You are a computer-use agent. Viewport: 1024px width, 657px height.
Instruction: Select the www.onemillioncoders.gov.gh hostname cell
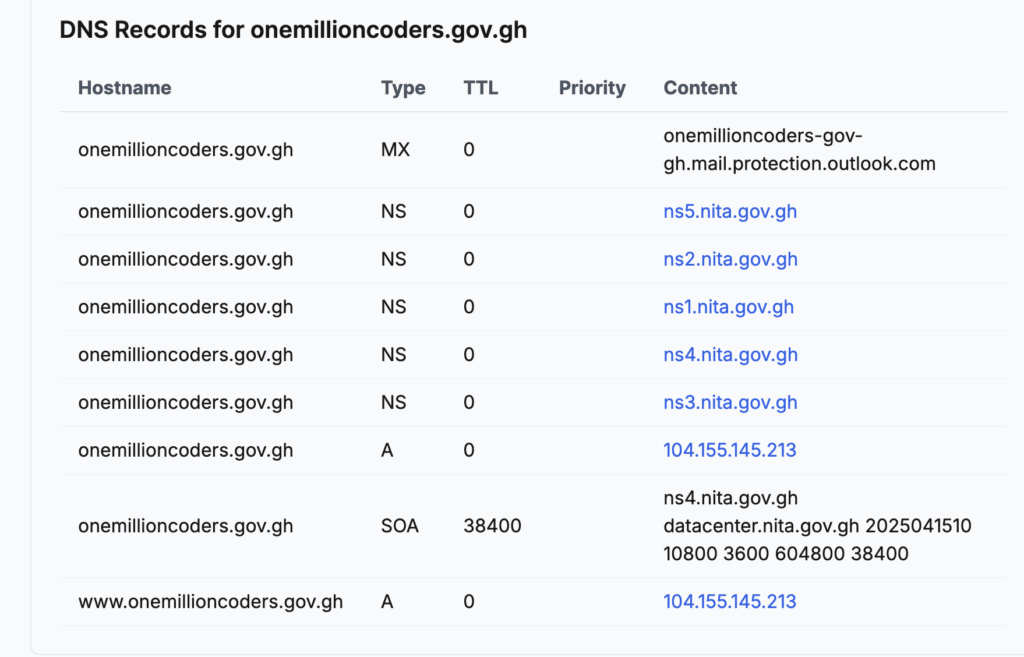[x=210, y=602]
